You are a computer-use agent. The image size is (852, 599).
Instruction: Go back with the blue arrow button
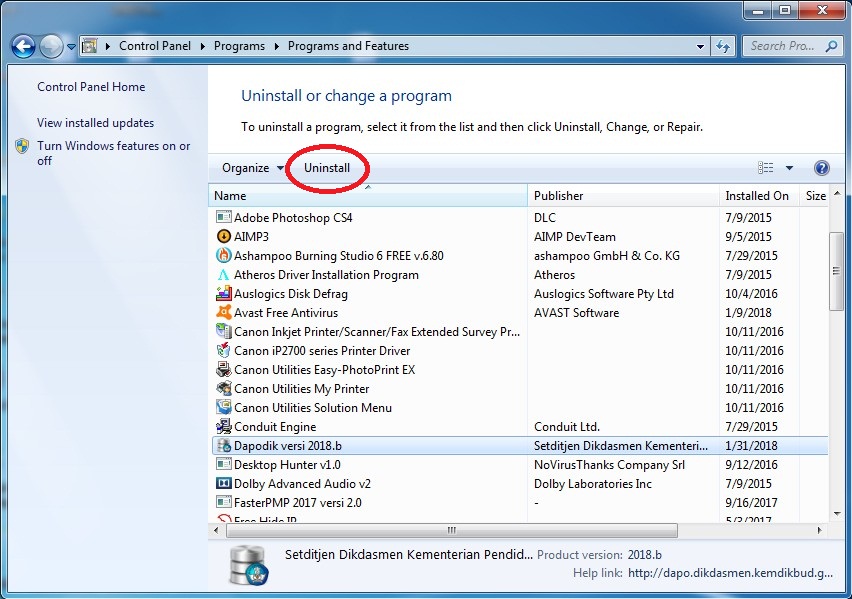coord(23,47)
